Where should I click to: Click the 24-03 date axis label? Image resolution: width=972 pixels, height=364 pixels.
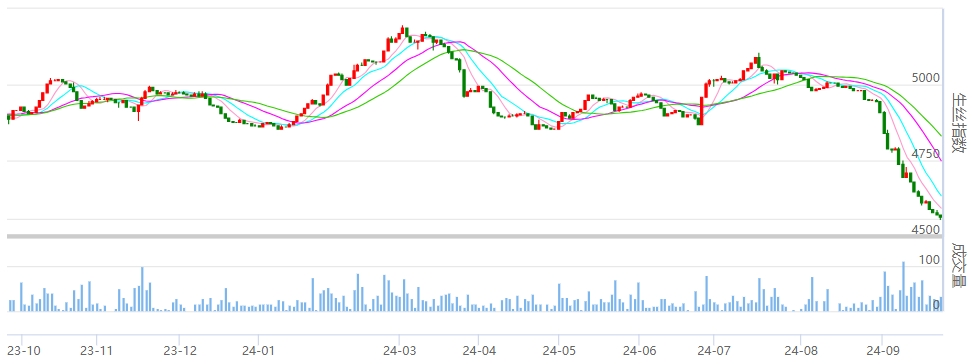[x=400, y=351]
